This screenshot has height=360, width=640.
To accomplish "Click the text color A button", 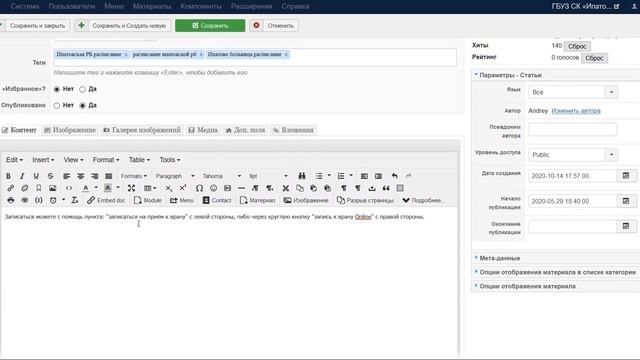I will click(x=85, y=188).
